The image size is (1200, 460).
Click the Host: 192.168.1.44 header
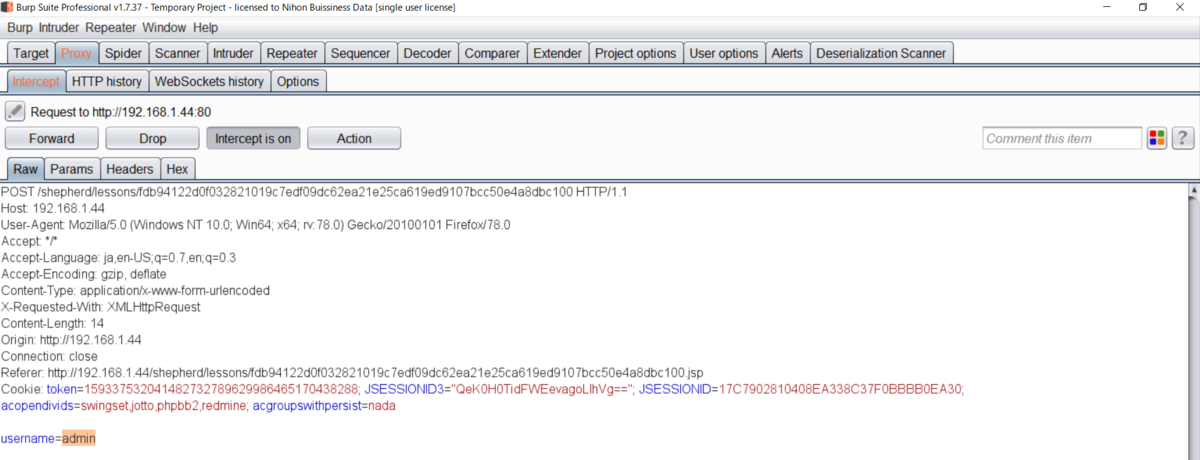coord(52,208)
